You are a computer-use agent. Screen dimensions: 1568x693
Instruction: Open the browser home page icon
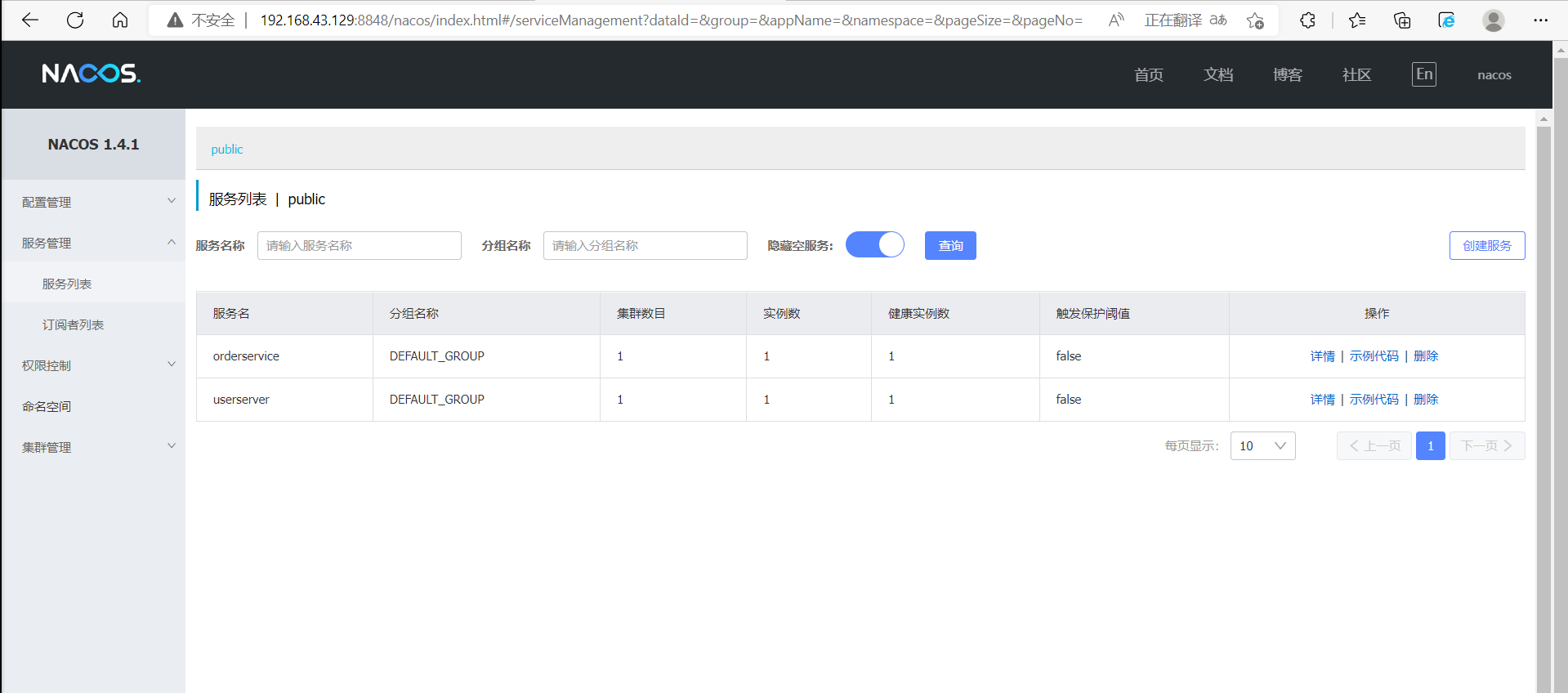120,20
